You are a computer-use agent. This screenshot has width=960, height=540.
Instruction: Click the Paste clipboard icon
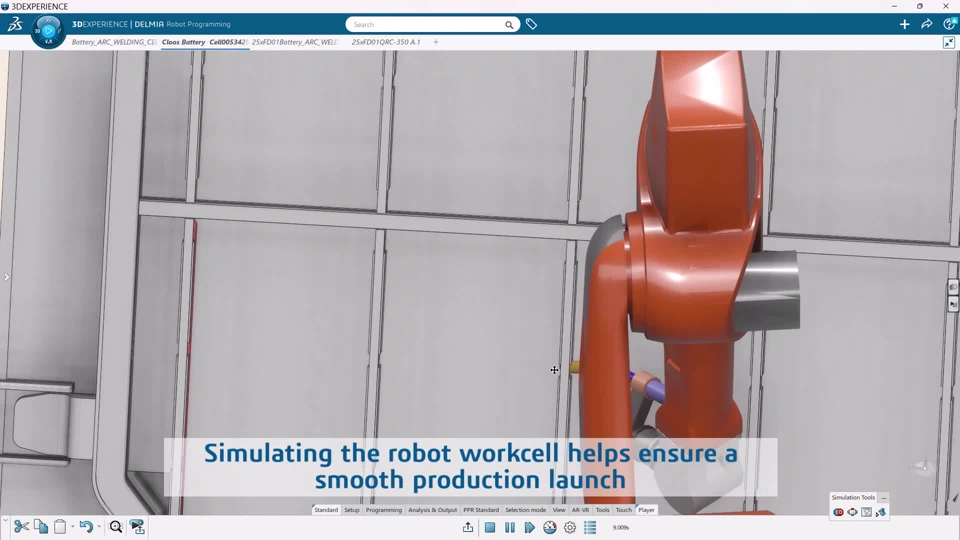60,527
